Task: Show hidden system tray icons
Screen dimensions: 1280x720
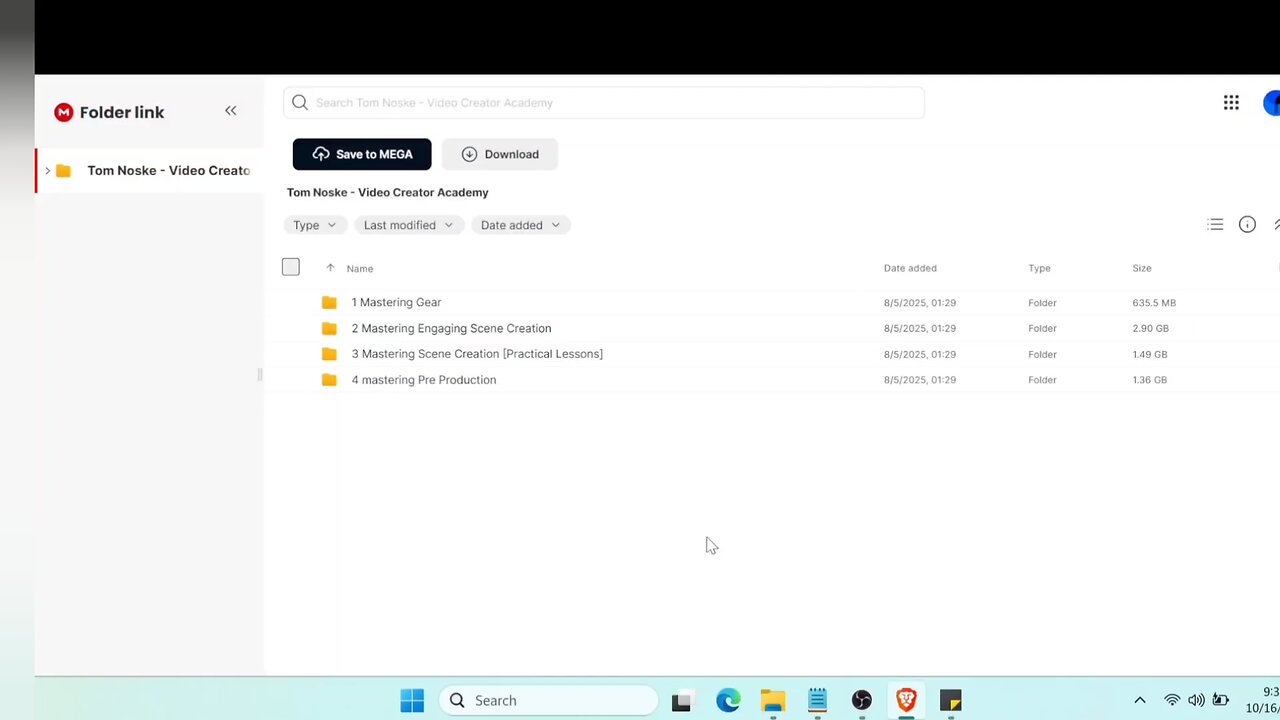Action: point(1139,700)
